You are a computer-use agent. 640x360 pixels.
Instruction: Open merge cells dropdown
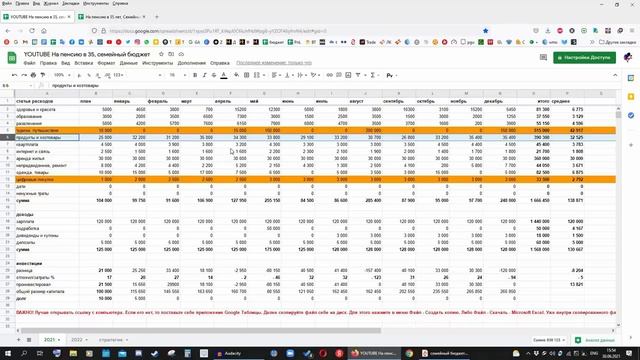tap(259, 75)
